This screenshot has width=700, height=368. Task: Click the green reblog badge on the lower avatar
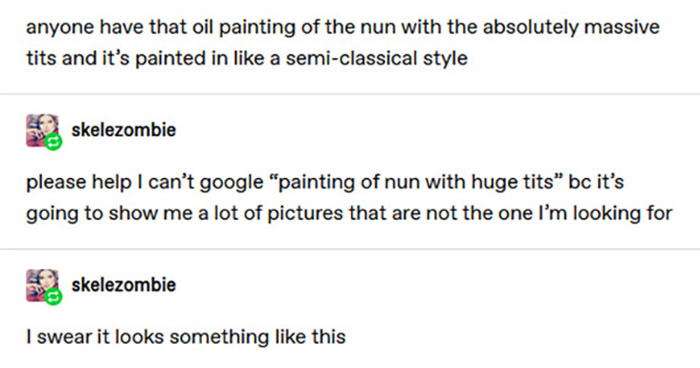(x=54, y=297)
